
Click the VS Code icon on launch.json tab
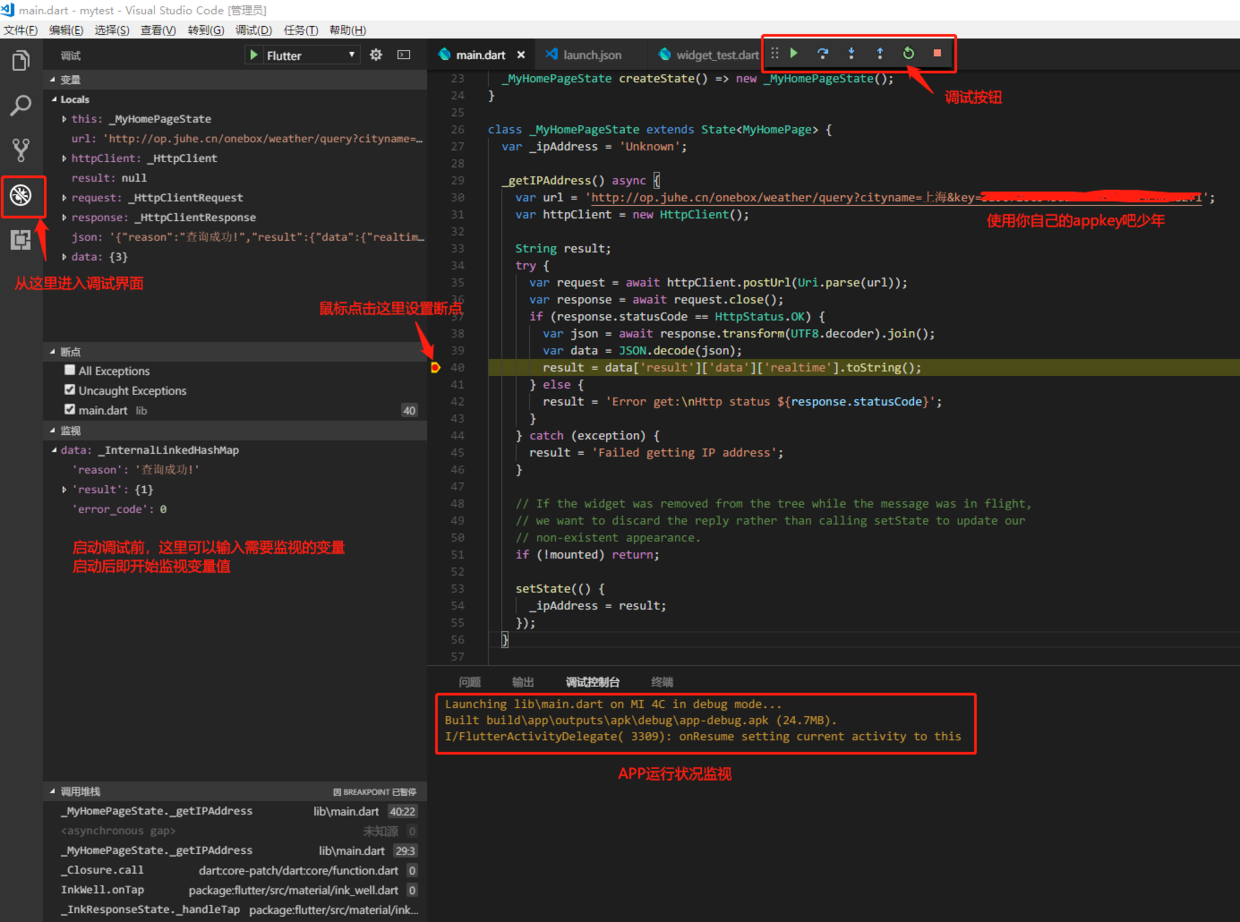tap(552, 55)
